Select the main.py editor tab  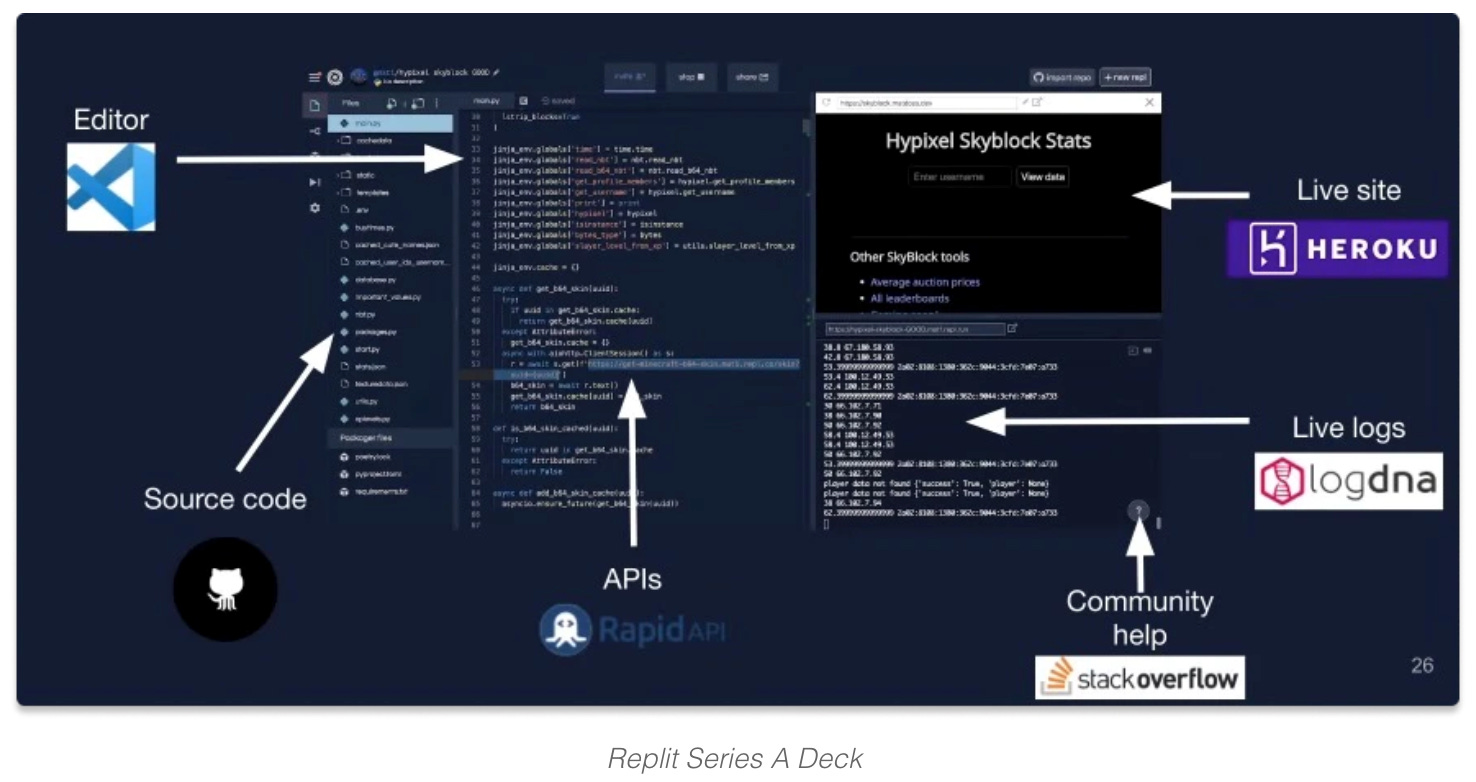click(x=485, y=101)
